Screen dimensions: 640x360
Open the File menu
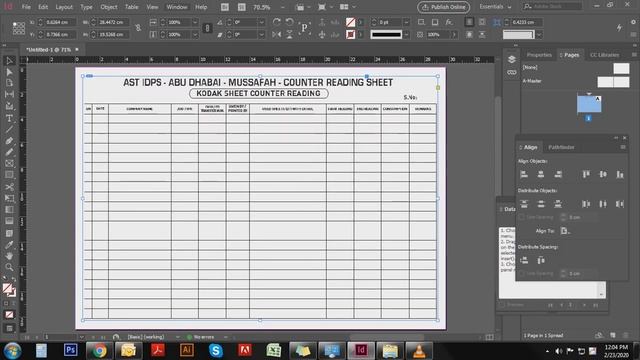[26, 7]
